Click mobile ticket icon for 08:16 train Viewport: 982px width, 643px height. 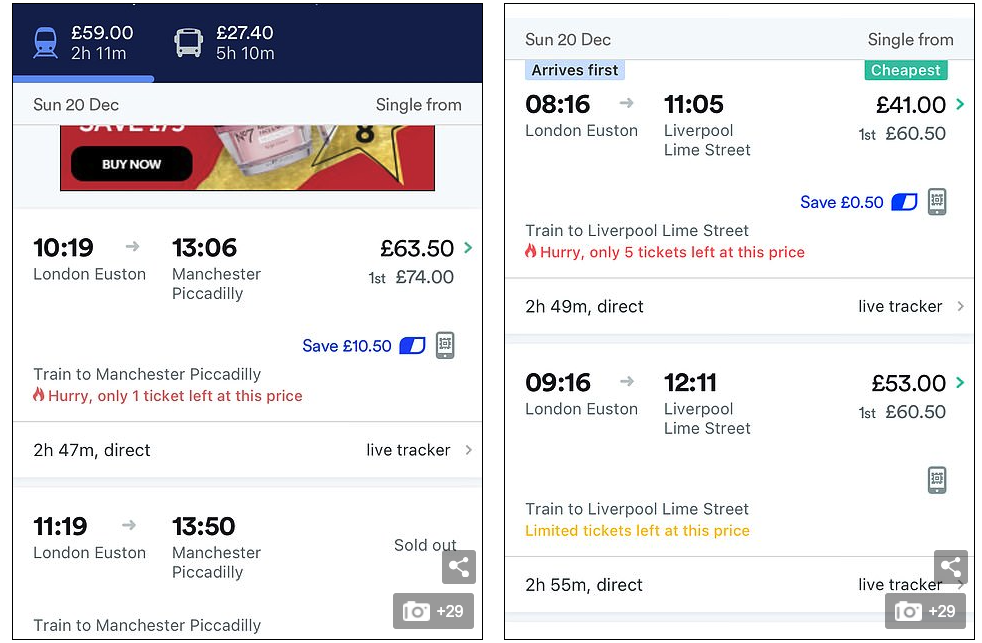[937, 201]
